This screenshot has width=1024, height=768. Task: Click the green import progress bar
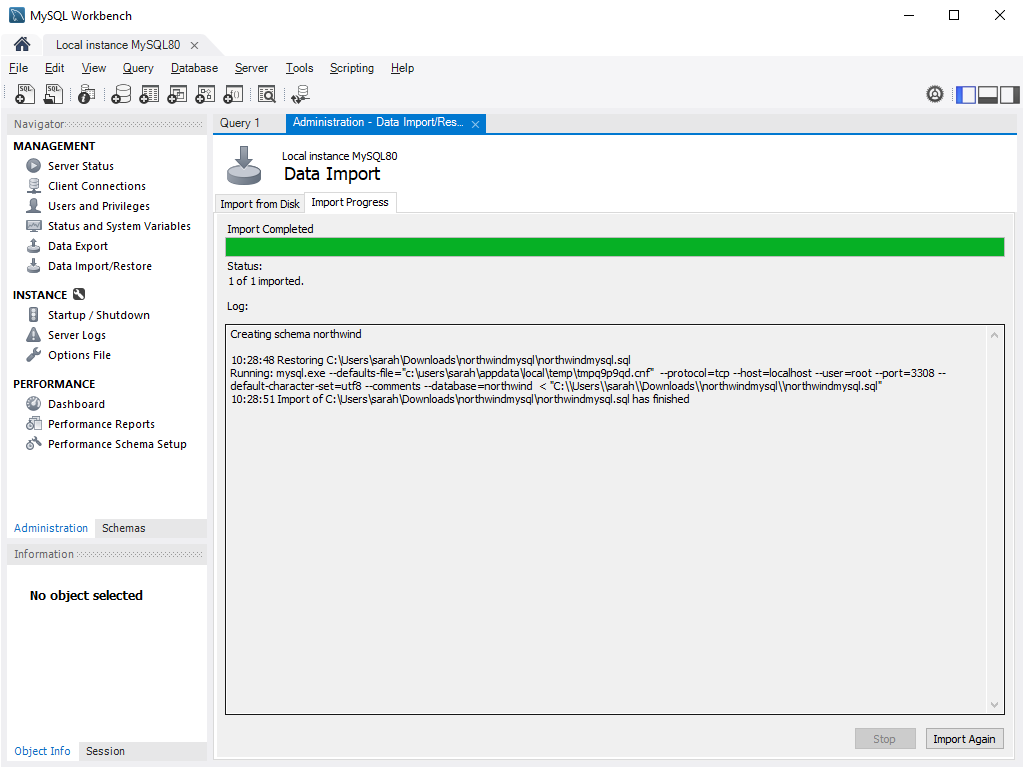click(615, 247)
